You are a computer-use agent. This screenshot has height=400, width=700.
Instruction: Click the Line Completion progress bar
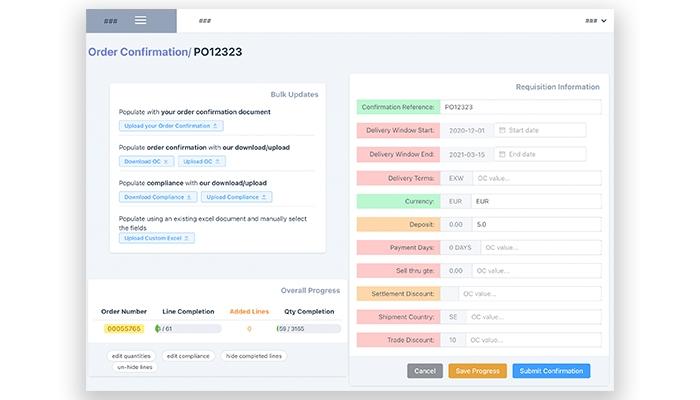coord(188,329)
